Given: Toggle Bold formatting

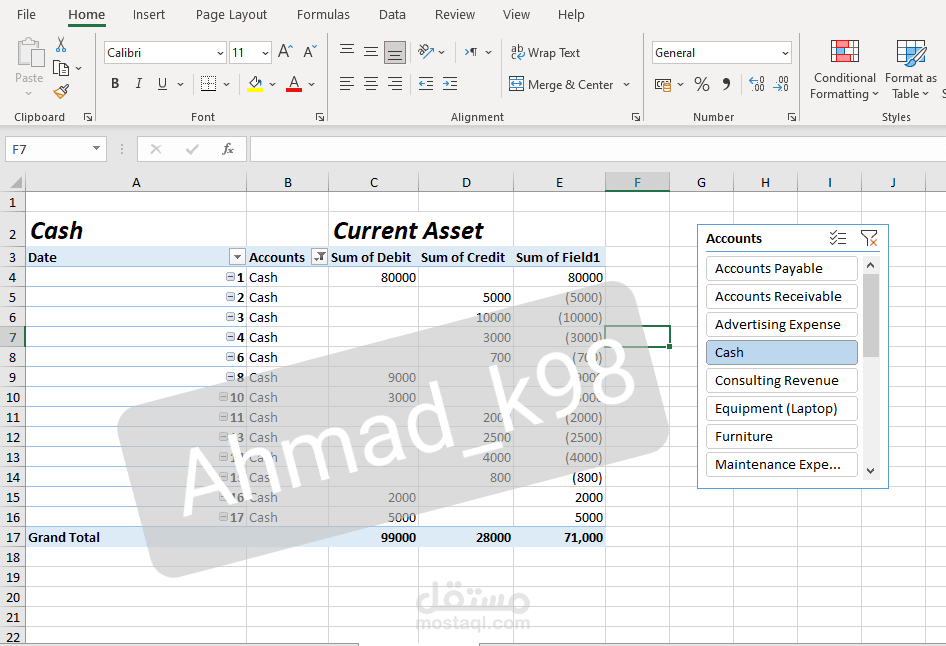Looking at the screenshot, I should pyautogui.click(x=115, y=84).
